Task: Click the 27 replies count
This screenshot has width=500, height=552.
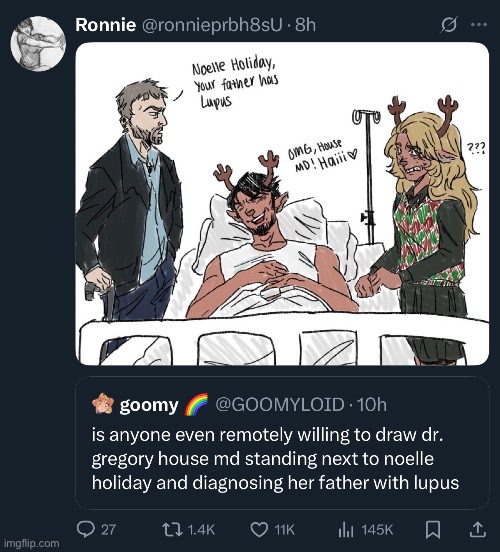Action: point(108,529)
